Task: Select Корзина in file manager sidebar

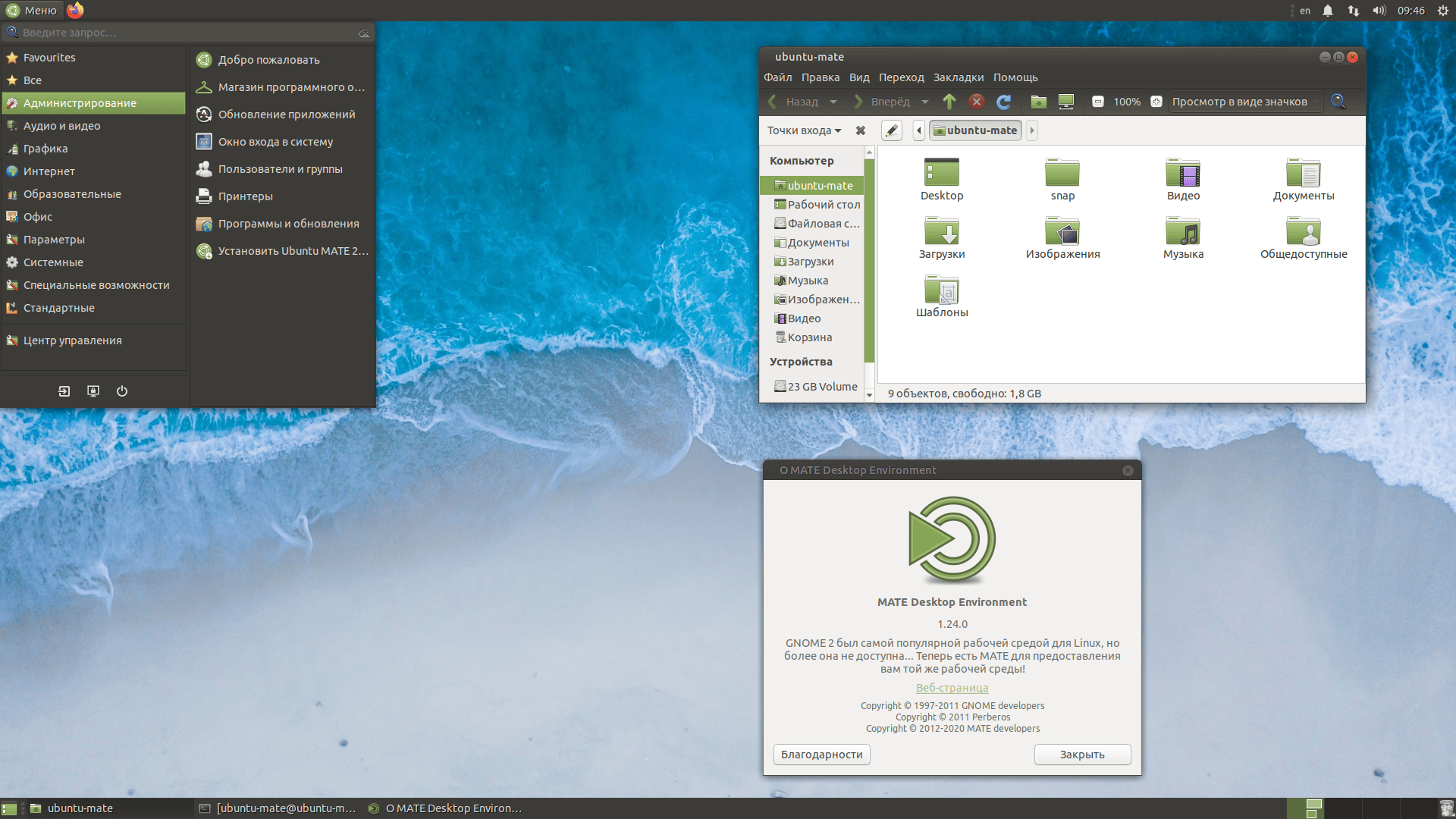Action: [811, 337]
